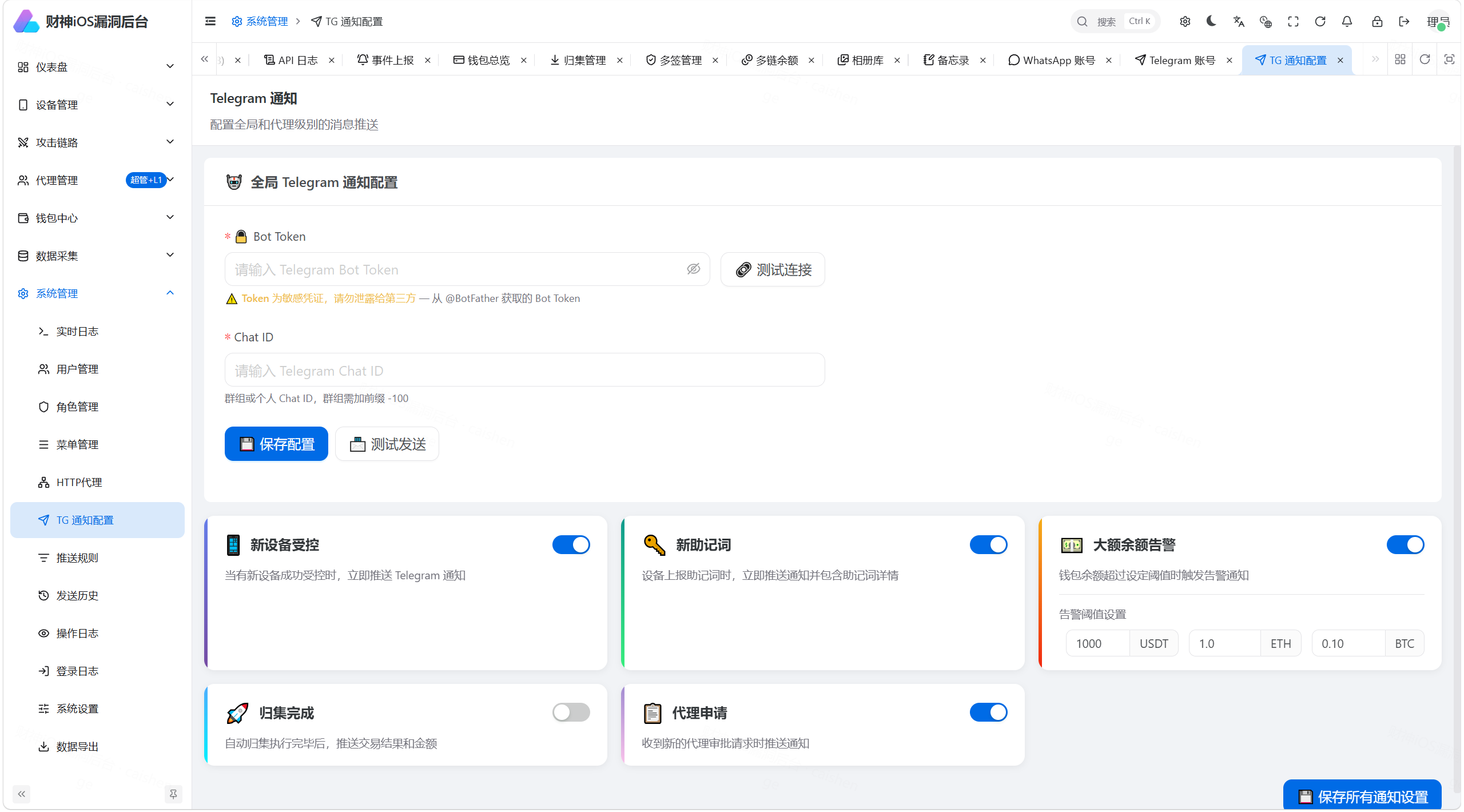1464x812 pixels.
Task: Open 用户管理 in the sidebar
Action: tap(97, 369)
